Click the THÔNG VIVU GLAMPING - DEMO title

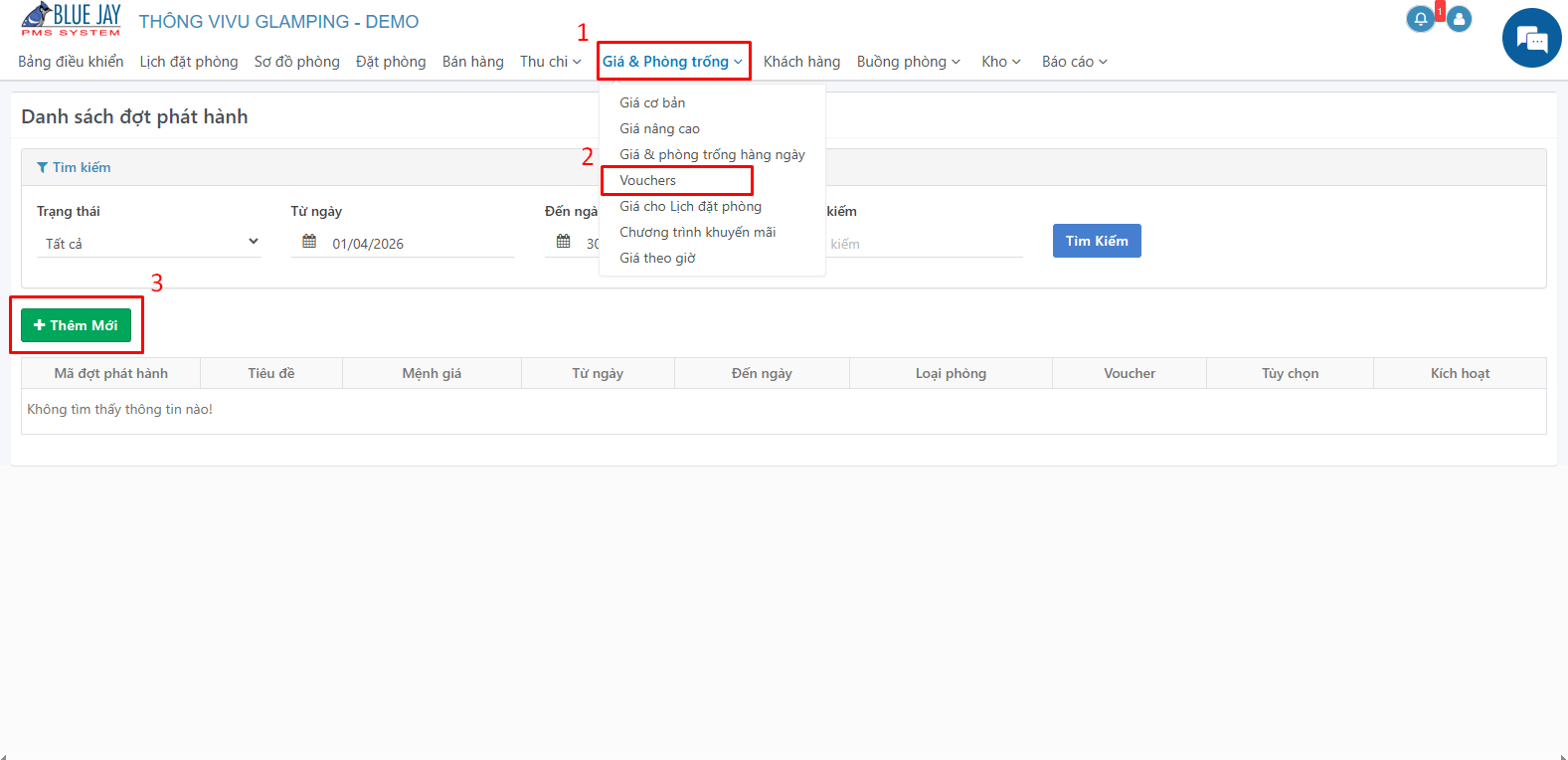278,22
